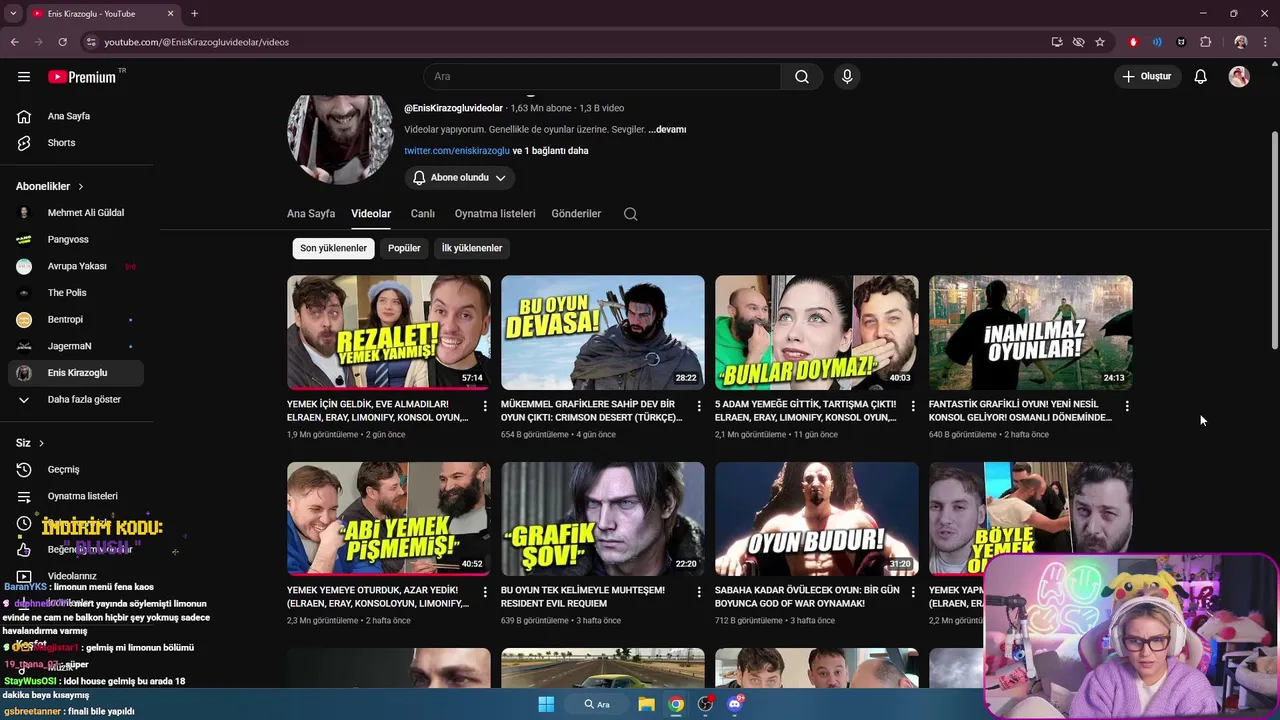Open Bentropi subscription channel
This screenshot has width=1280, height=720.
coord(76,320)
